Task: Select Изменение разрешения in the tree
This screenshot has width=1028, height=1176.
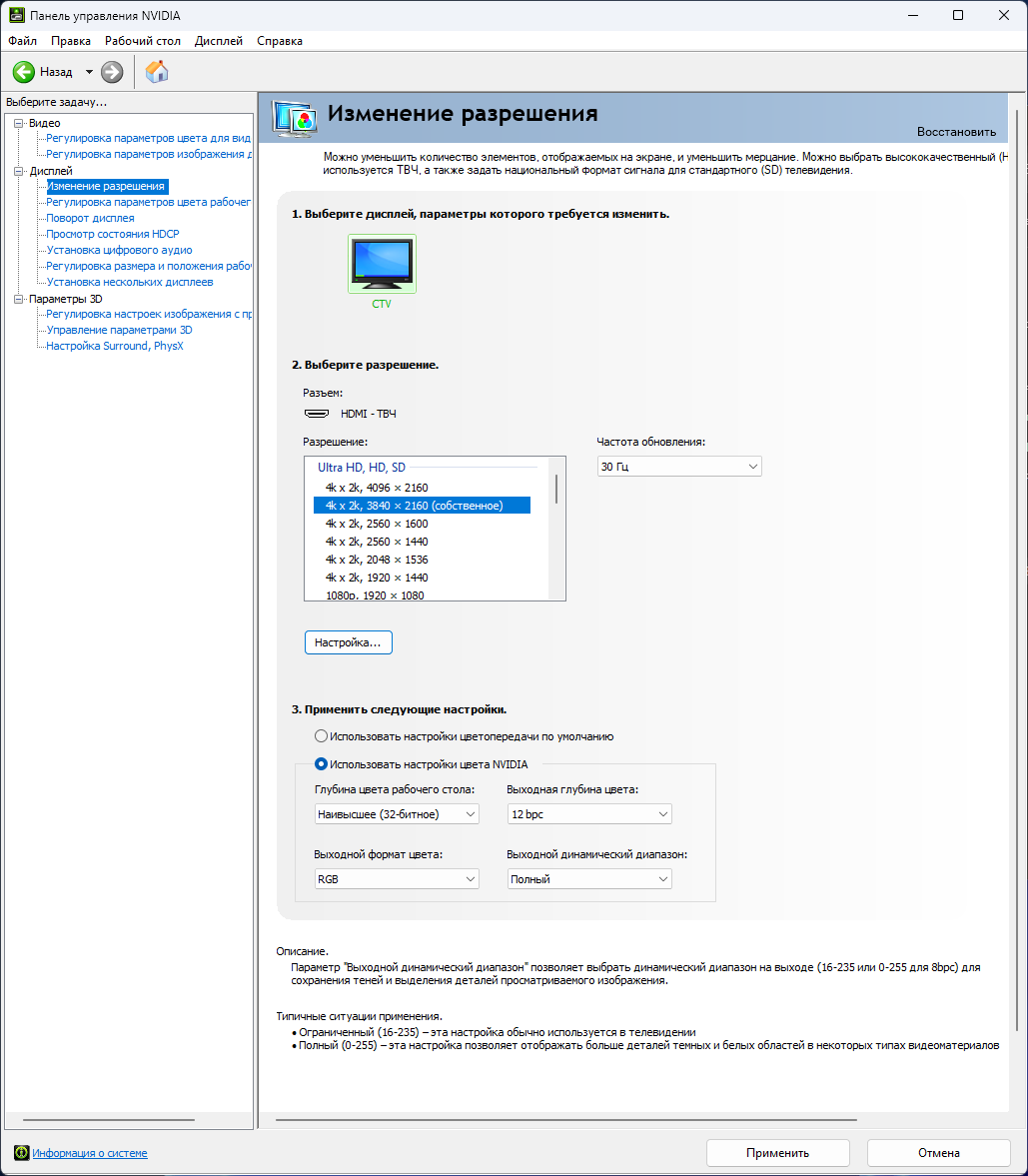Action: (x=106, y=186)
